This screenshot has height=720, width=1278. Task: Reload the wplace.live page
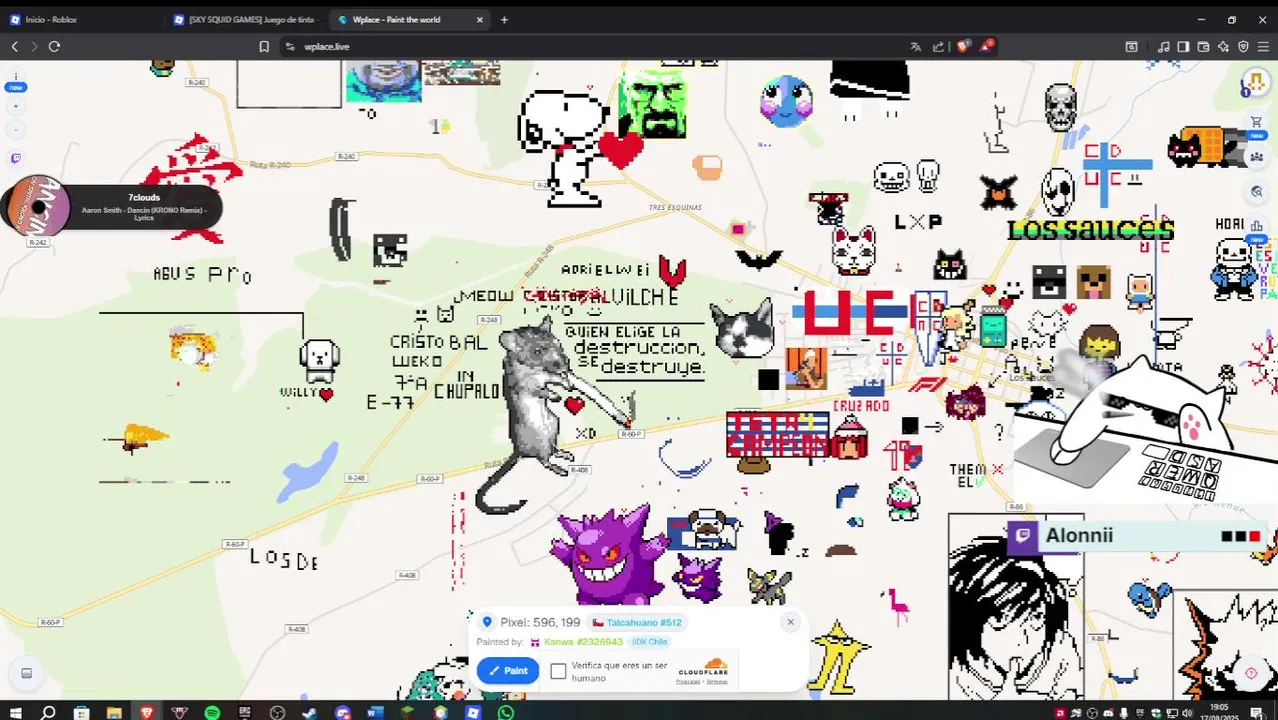(x=54, y=46)
